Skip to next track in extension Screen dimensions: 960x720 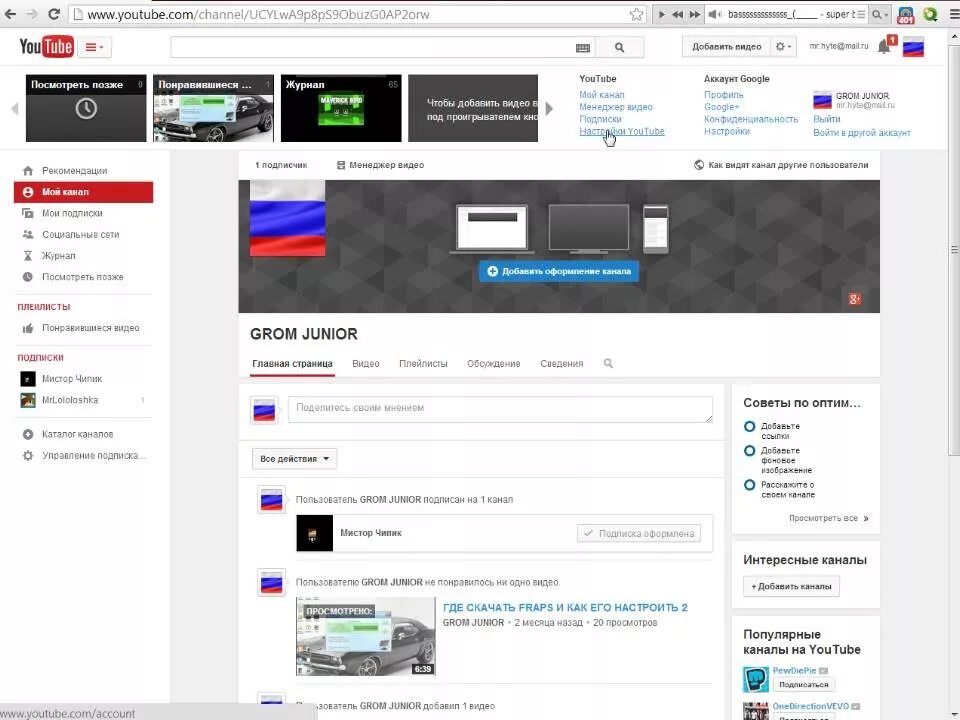point(694,14)
